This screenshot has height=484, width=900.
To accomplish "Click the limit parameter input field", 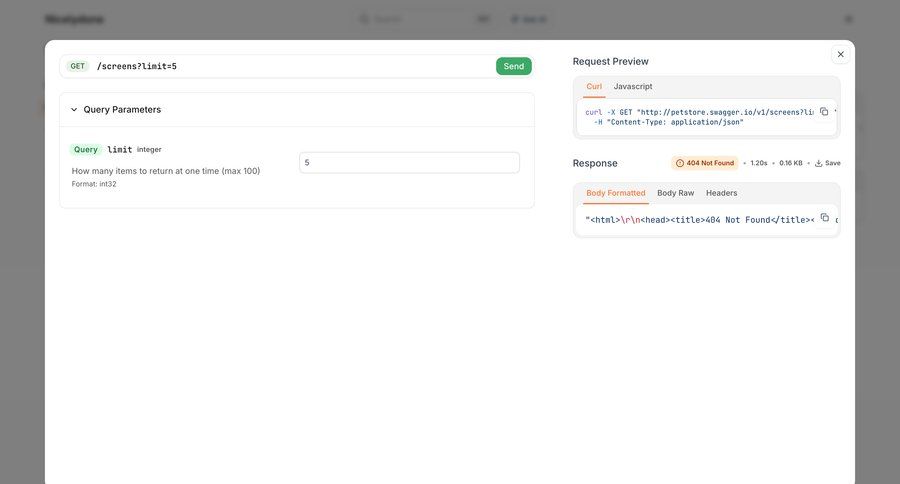I will click(409, 162).
